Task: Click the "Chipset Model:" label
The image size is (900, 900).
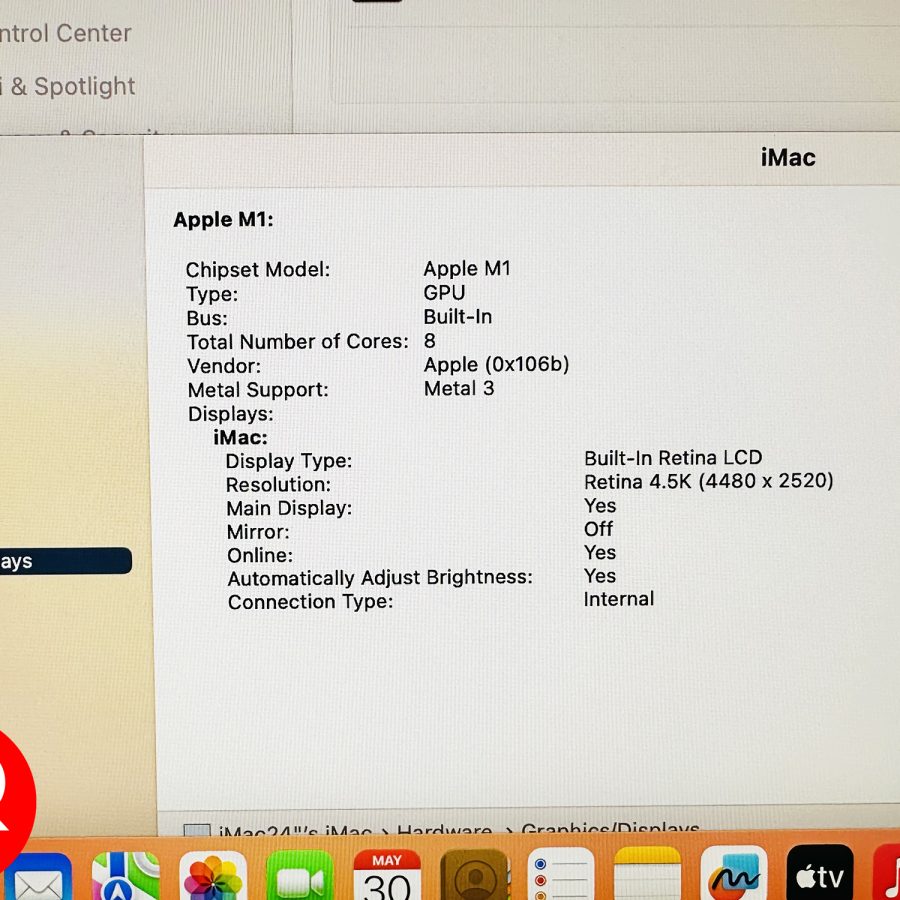Action: point(258,269)
